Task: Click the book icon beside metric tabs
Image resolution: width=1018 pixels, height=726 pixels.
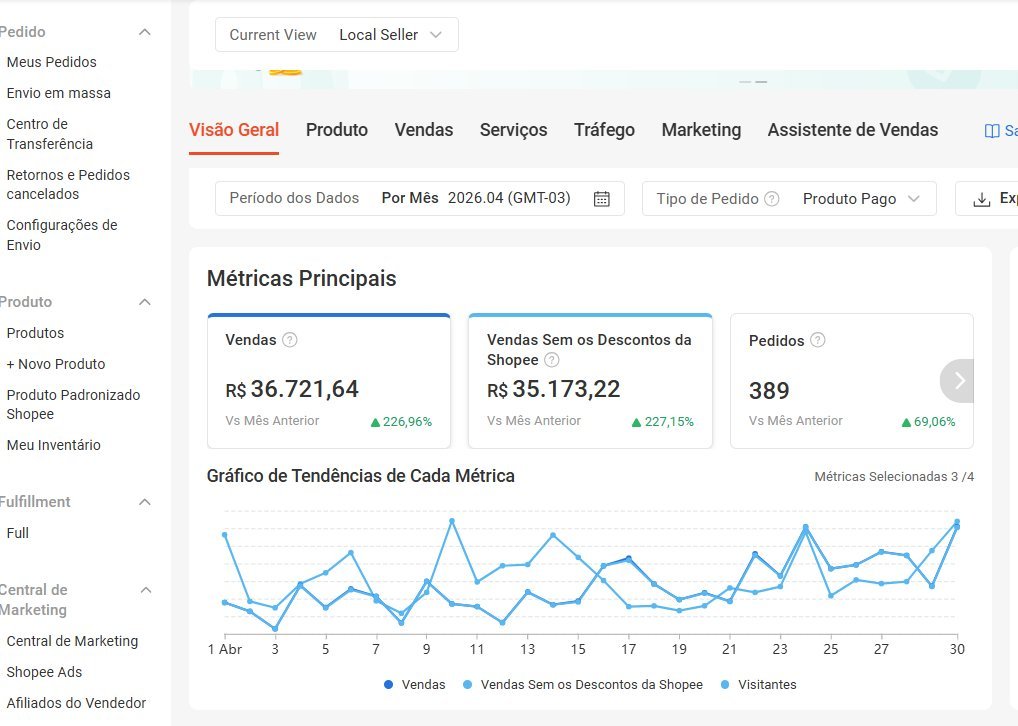Action: point(991,131)
